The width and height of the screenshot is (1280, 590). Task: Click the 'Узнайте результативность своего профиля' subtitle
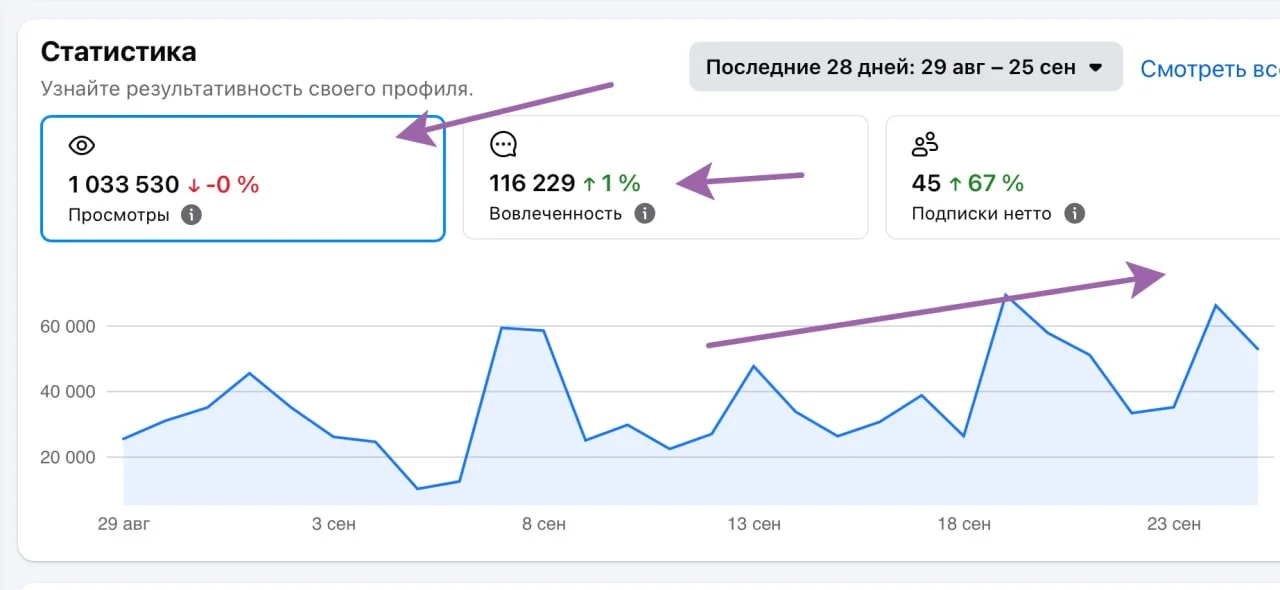[x=257, y=88]
